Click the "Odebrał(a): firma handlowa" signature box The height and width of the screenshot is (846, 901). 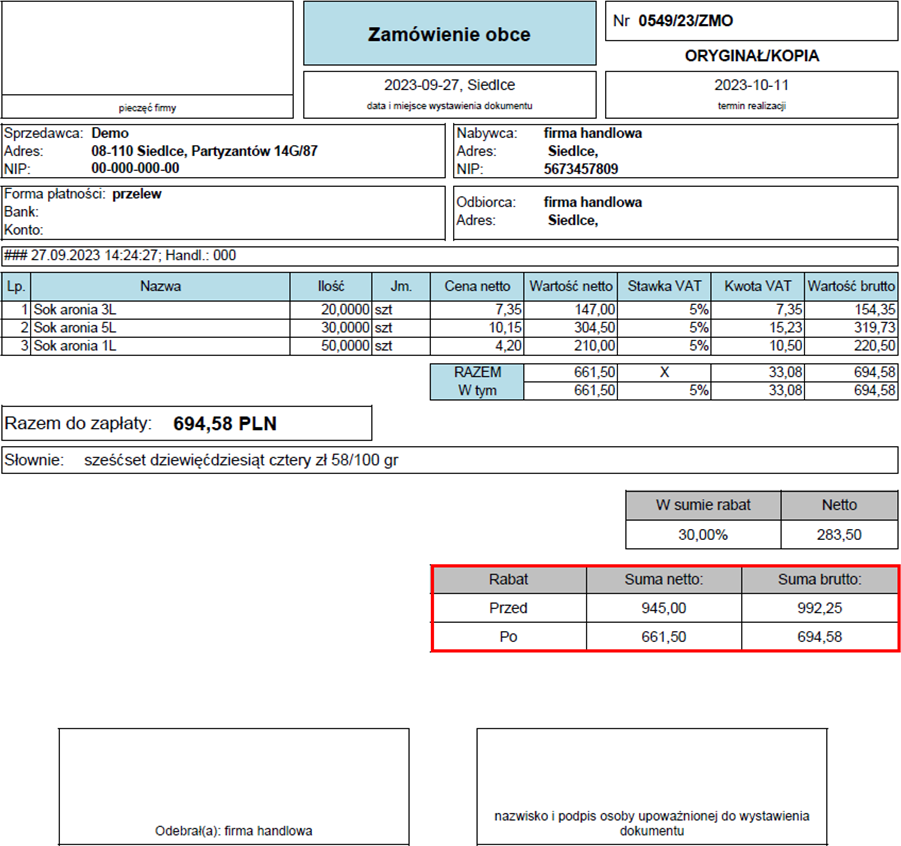pyautogui.click(x=234, y=785)
